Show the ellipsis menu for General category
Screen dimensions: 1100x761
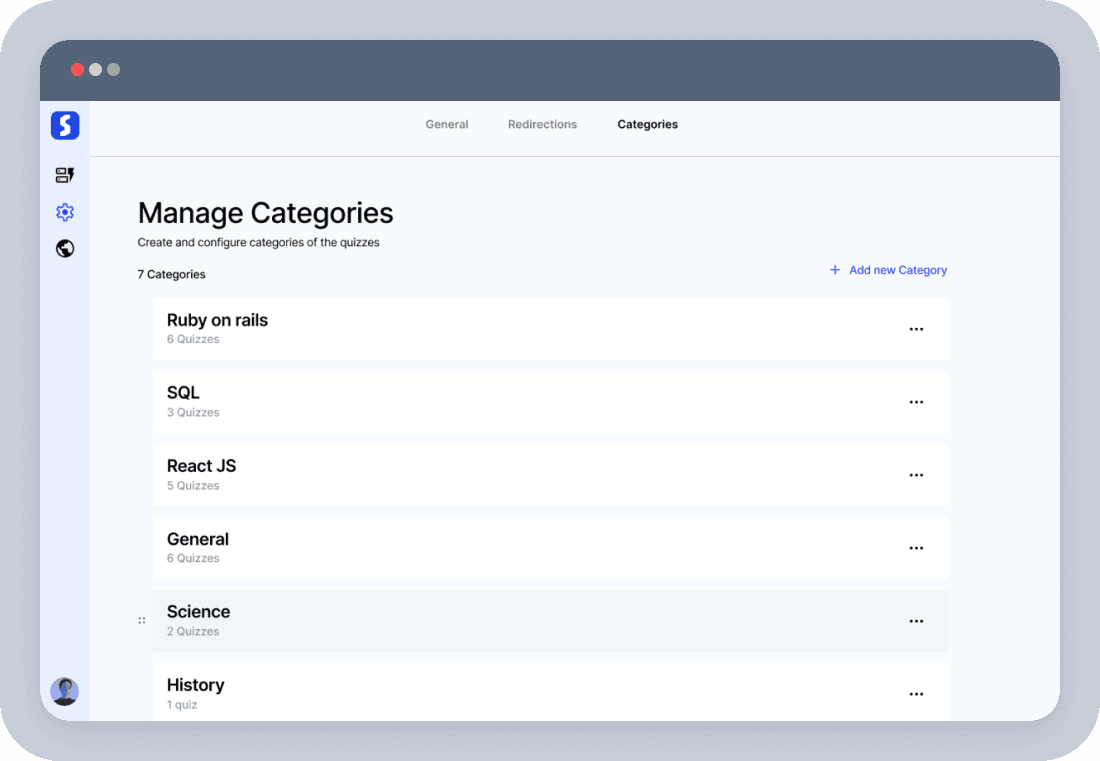[916, 548]
